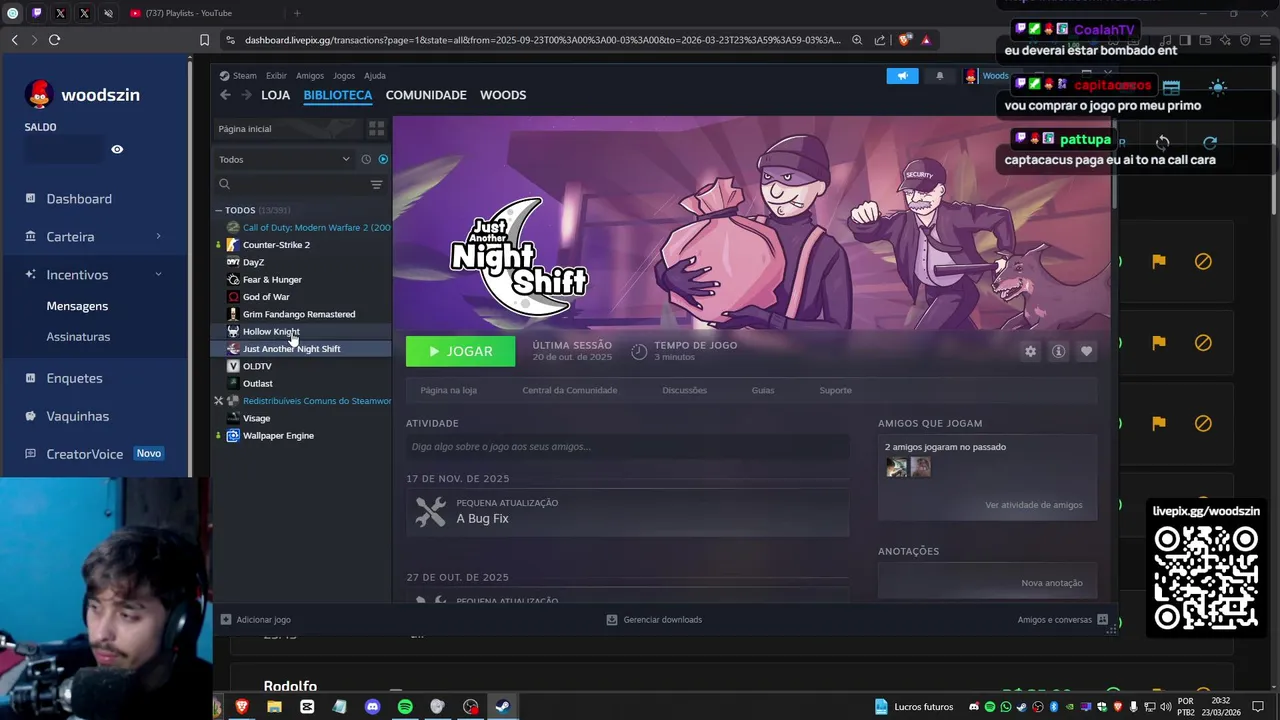
Task: Go to the LOJA tab in Steam
Action: tap(275, 95)
